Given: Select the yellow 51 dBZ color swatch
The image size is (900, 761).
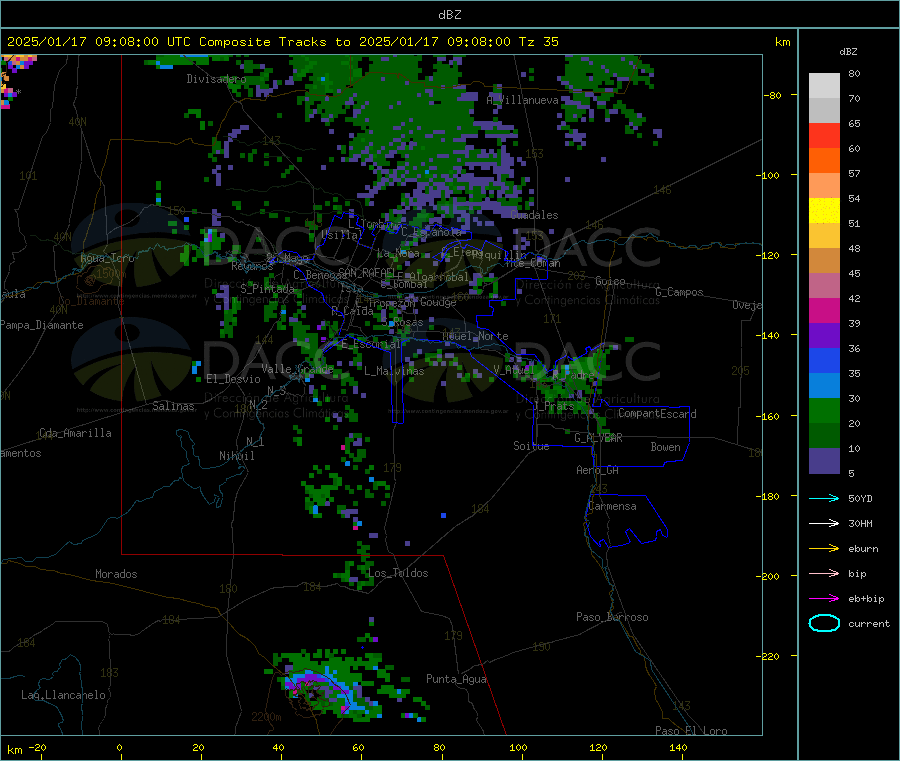Looking at the screenshot, I should [x=824, y=211].
